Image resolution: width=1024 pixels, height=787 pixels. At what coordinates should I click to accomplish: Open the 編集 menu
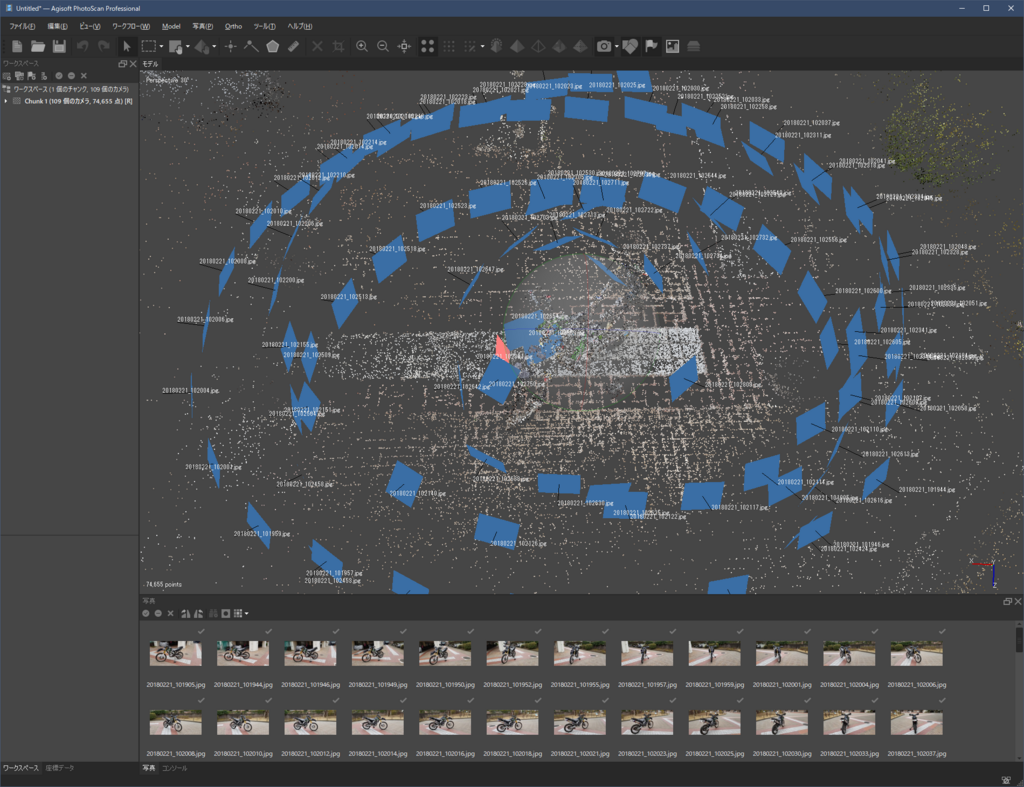pos(57,26)
